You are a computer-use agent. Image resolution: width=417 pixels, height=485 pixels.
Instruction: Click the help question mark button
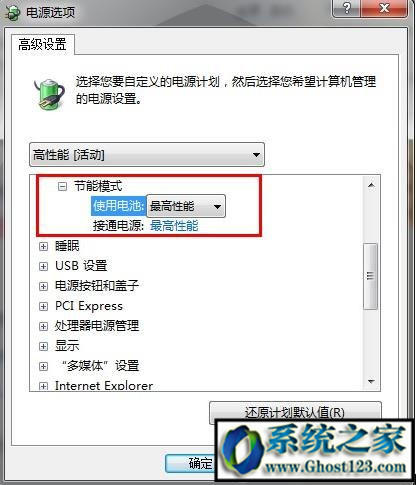346,8
